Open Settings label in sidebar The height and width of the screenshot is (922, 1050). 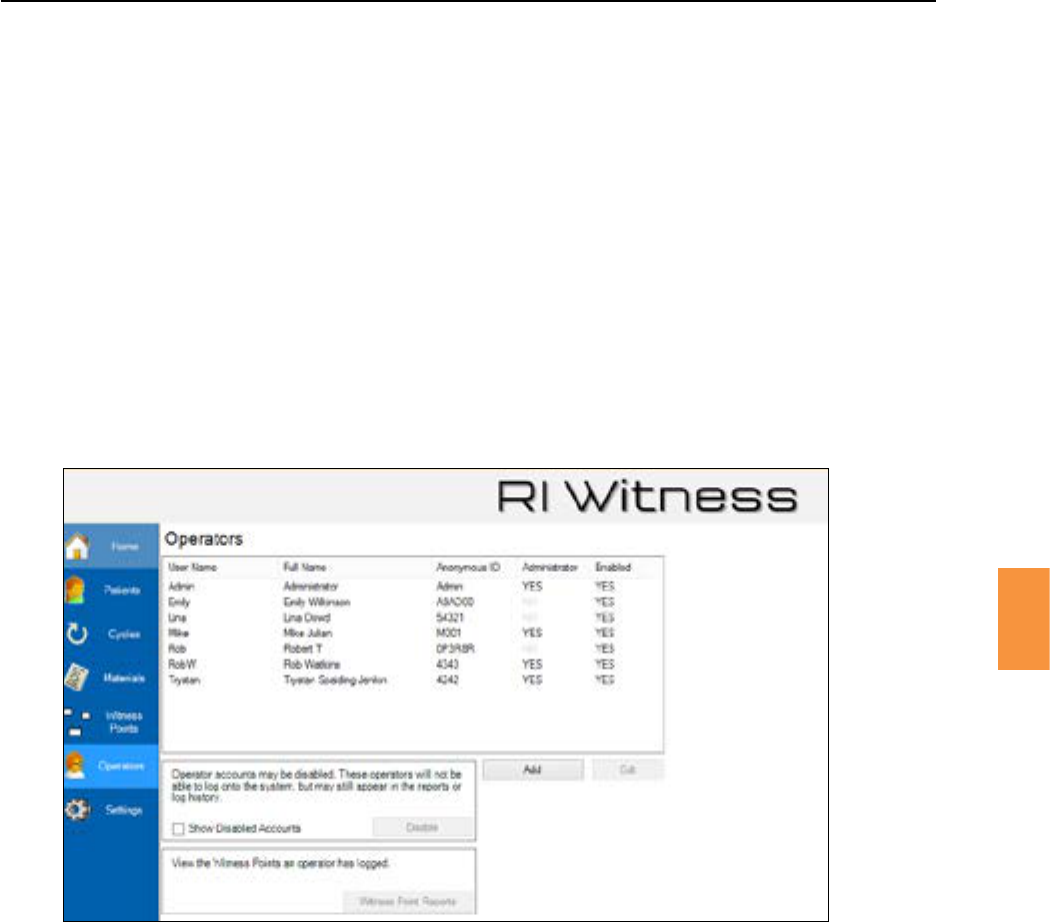pyautogui.click(x=124, y=810)
